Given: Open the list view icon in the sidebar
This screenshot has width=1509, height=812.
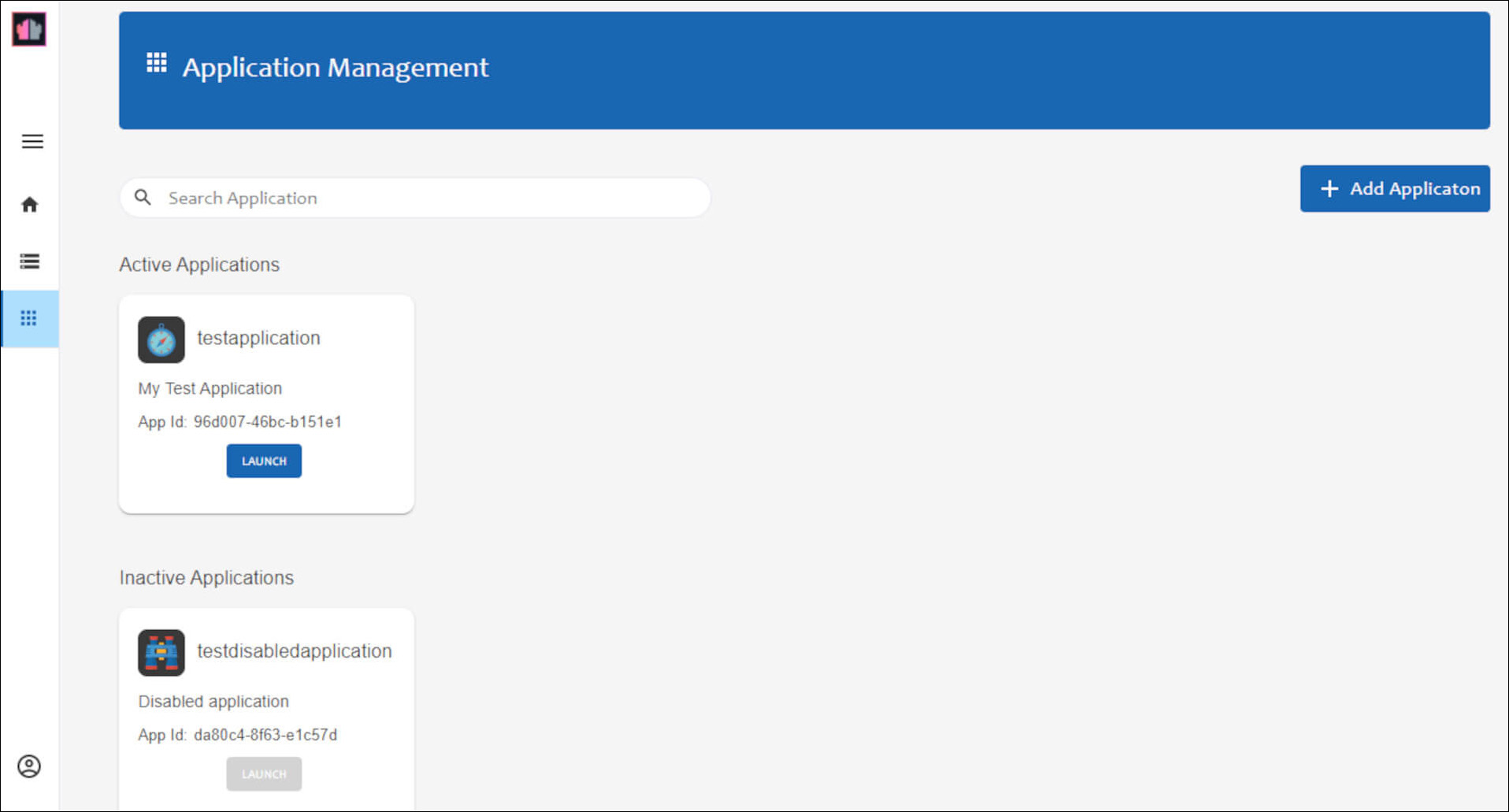Looking at the screenshot, I should click(30, 261).
